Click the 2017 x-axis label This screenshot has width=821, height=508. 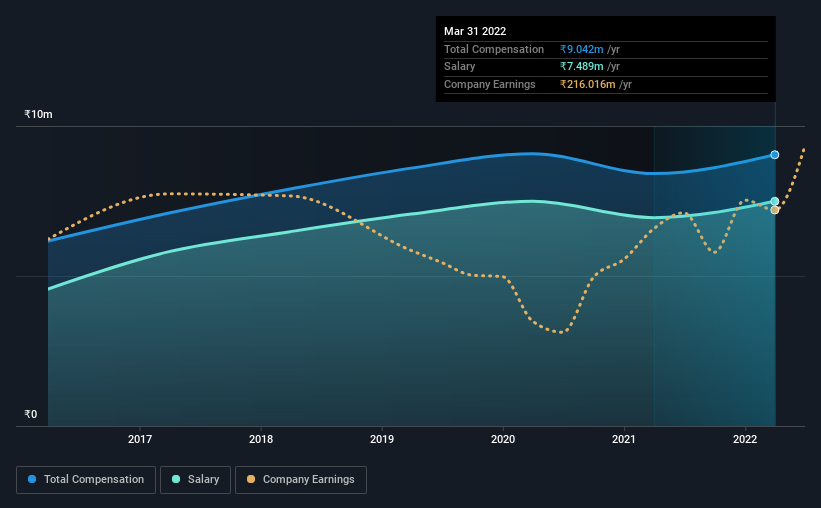[140, 439]
